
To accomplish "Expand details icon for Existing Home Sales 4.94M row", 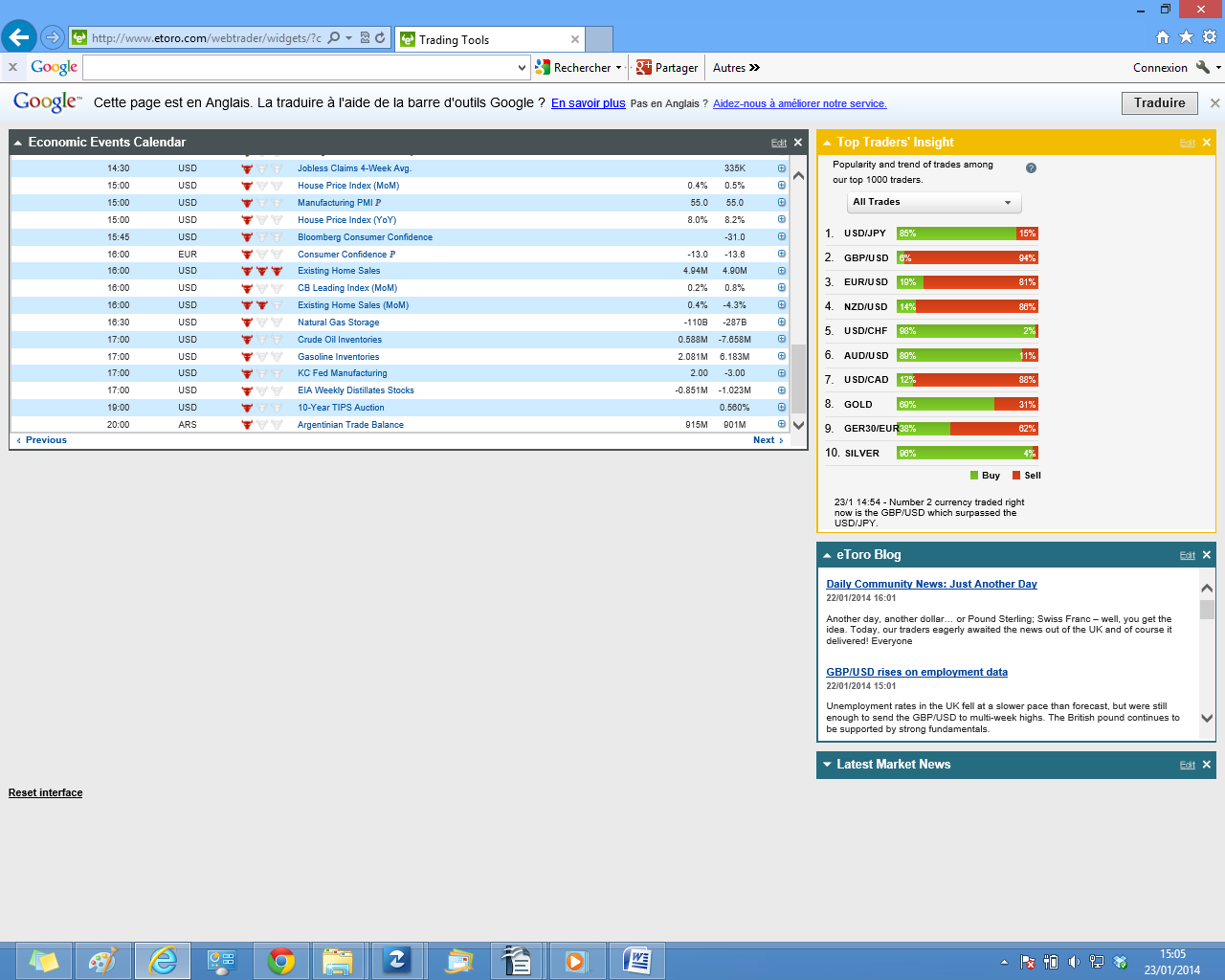I will (x=781, y=271).
